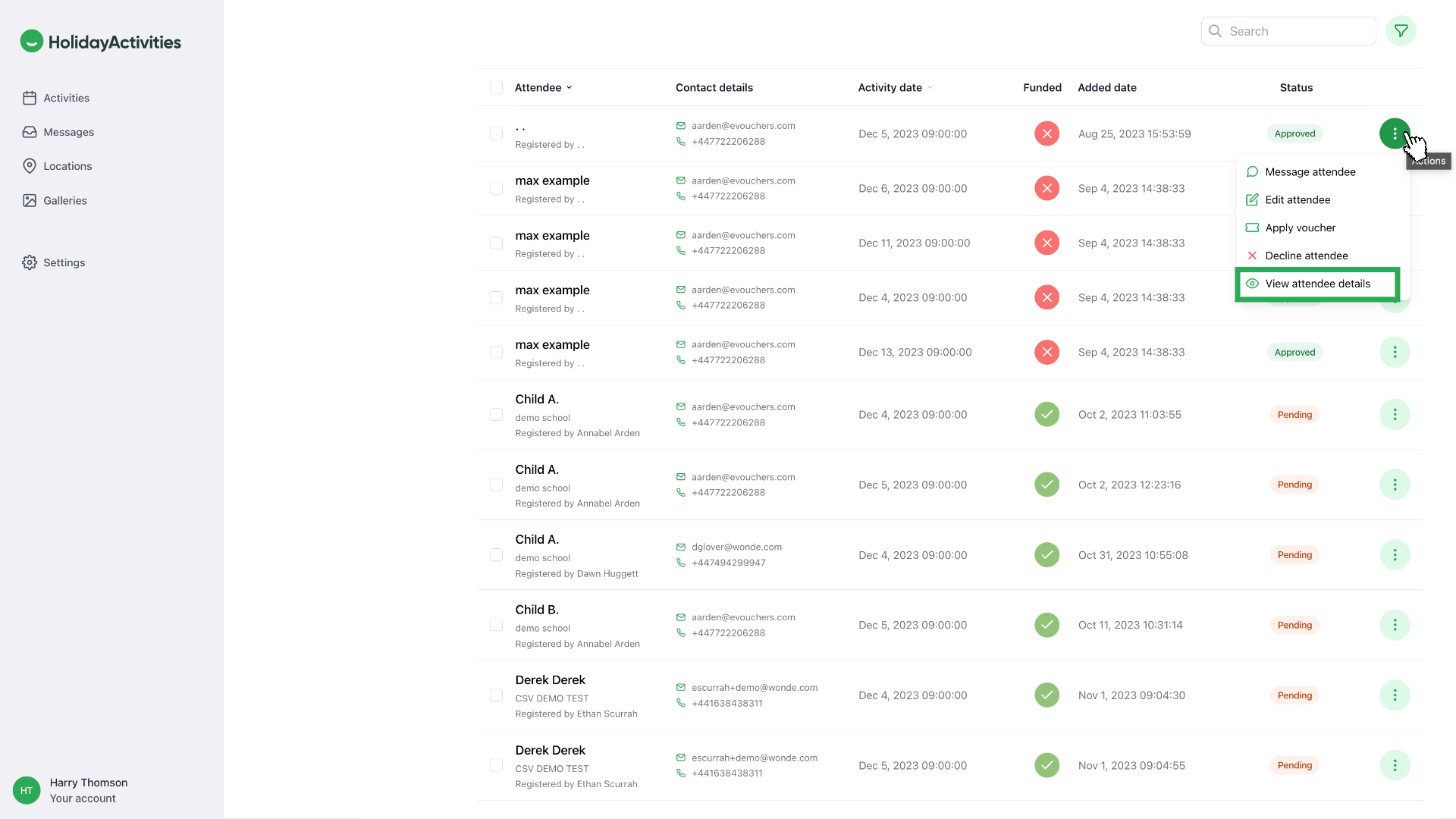Check the box for Derek Derek Dec 4 row

(496, 695)
